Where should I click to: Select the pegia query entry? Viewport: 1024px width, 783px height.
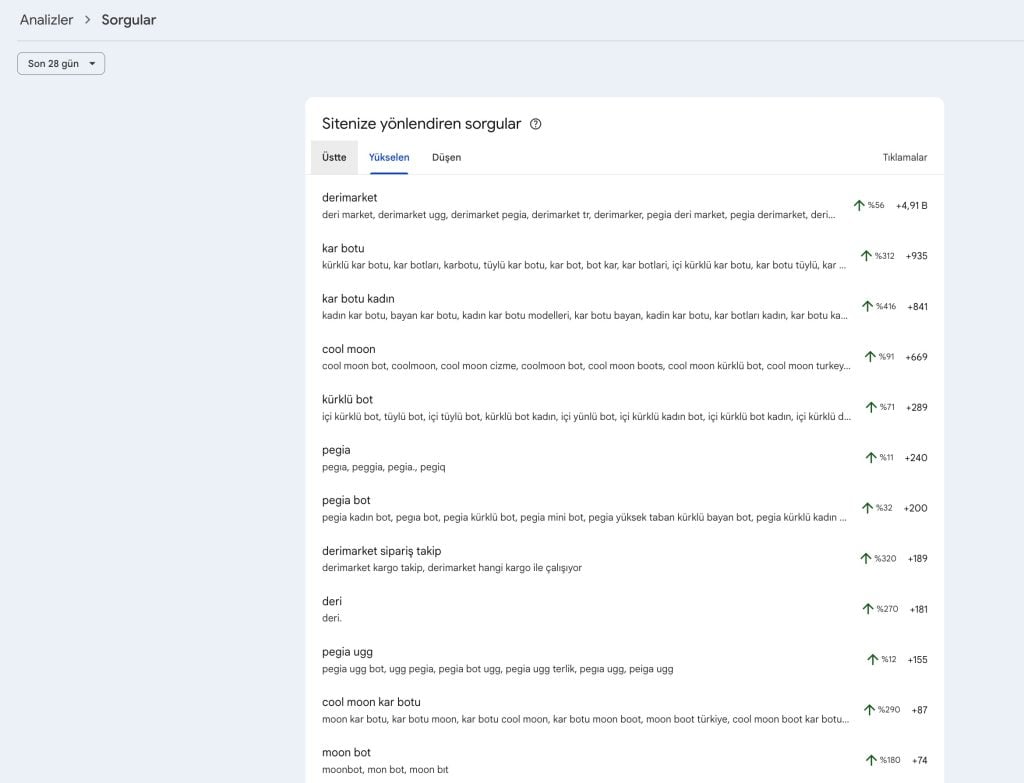(x=336, y=450)
